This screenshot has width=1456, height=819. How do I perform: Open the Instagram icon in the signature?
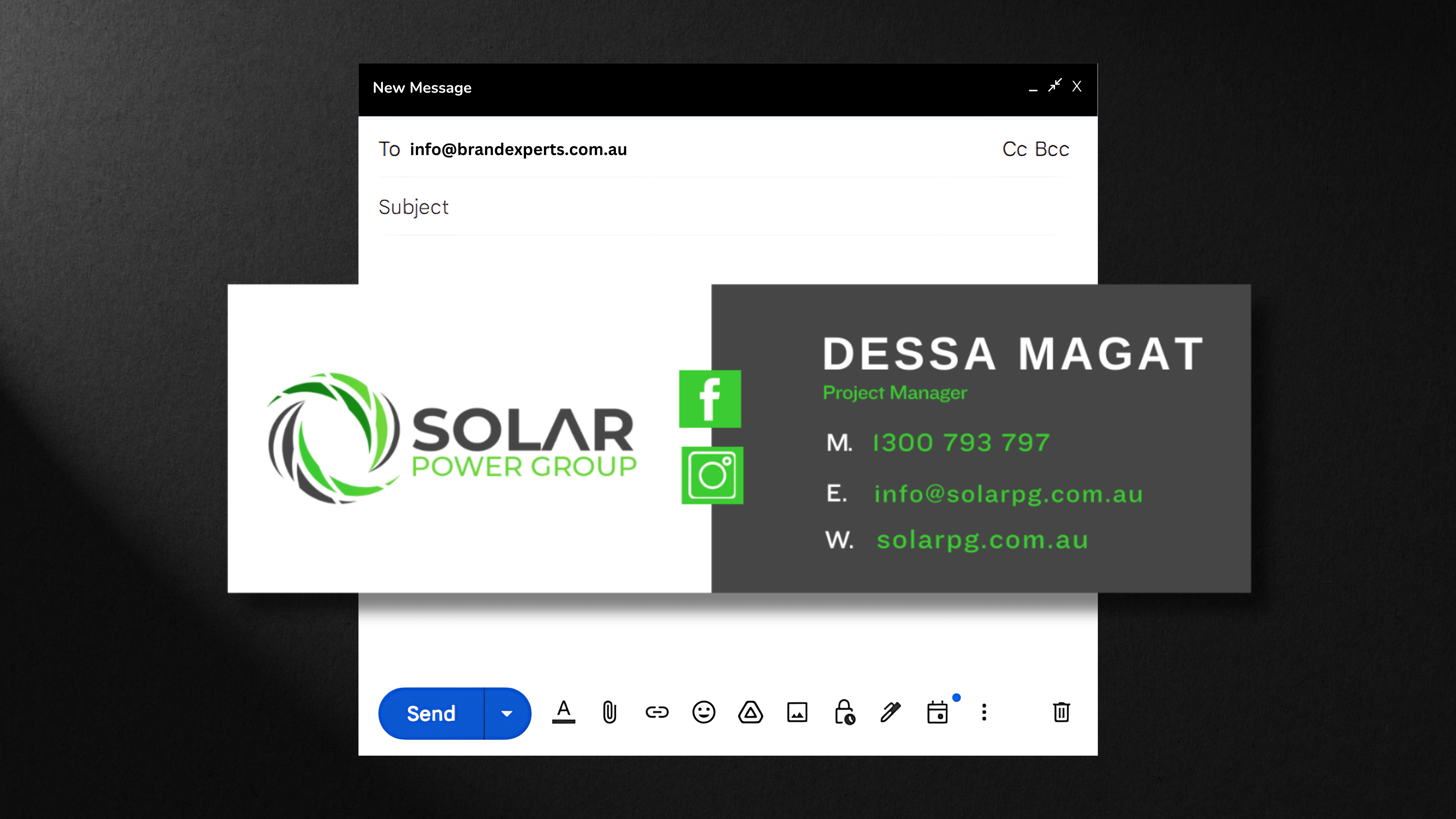pyautogui.click(x=712, y=475)
